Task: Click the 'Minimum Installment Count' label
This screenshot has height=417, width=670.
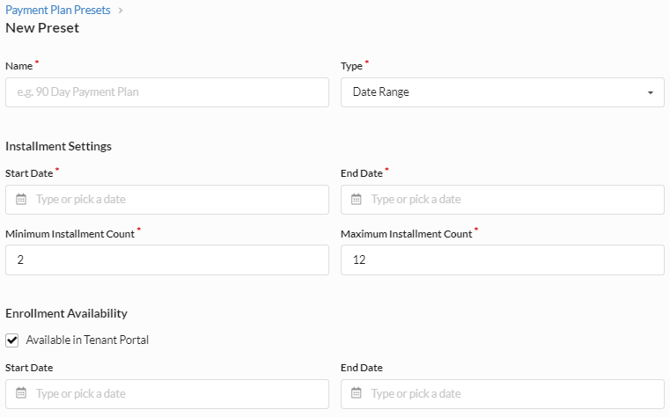Action: coord(69,234)
